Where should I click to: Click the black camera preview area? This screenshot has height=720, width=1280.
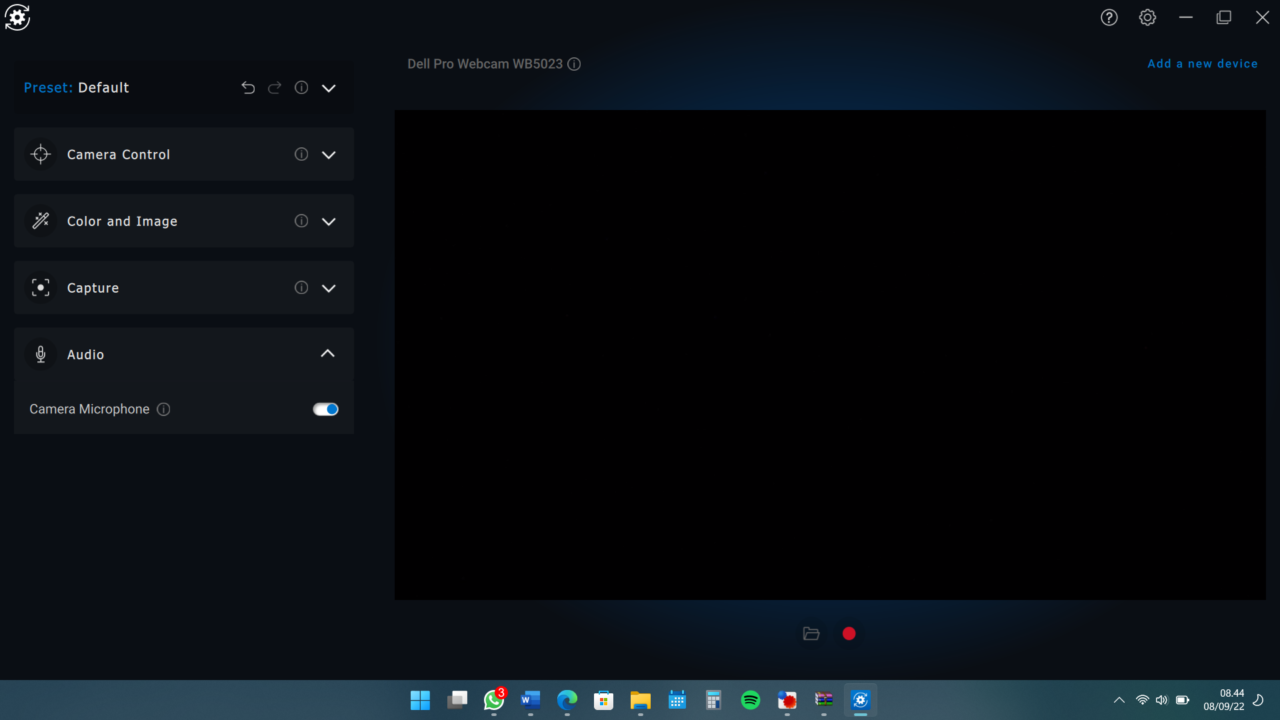[x=830, y=355]
